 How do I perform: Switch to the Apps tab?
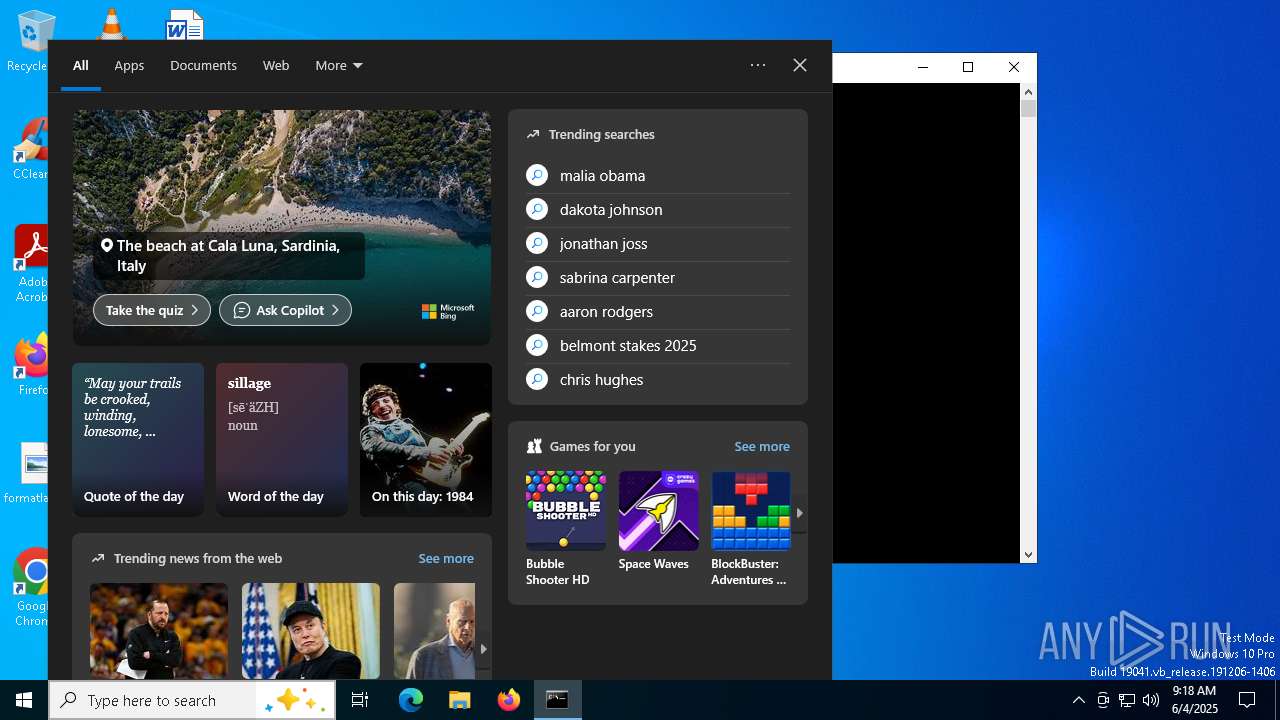click(x=129, y=65)
